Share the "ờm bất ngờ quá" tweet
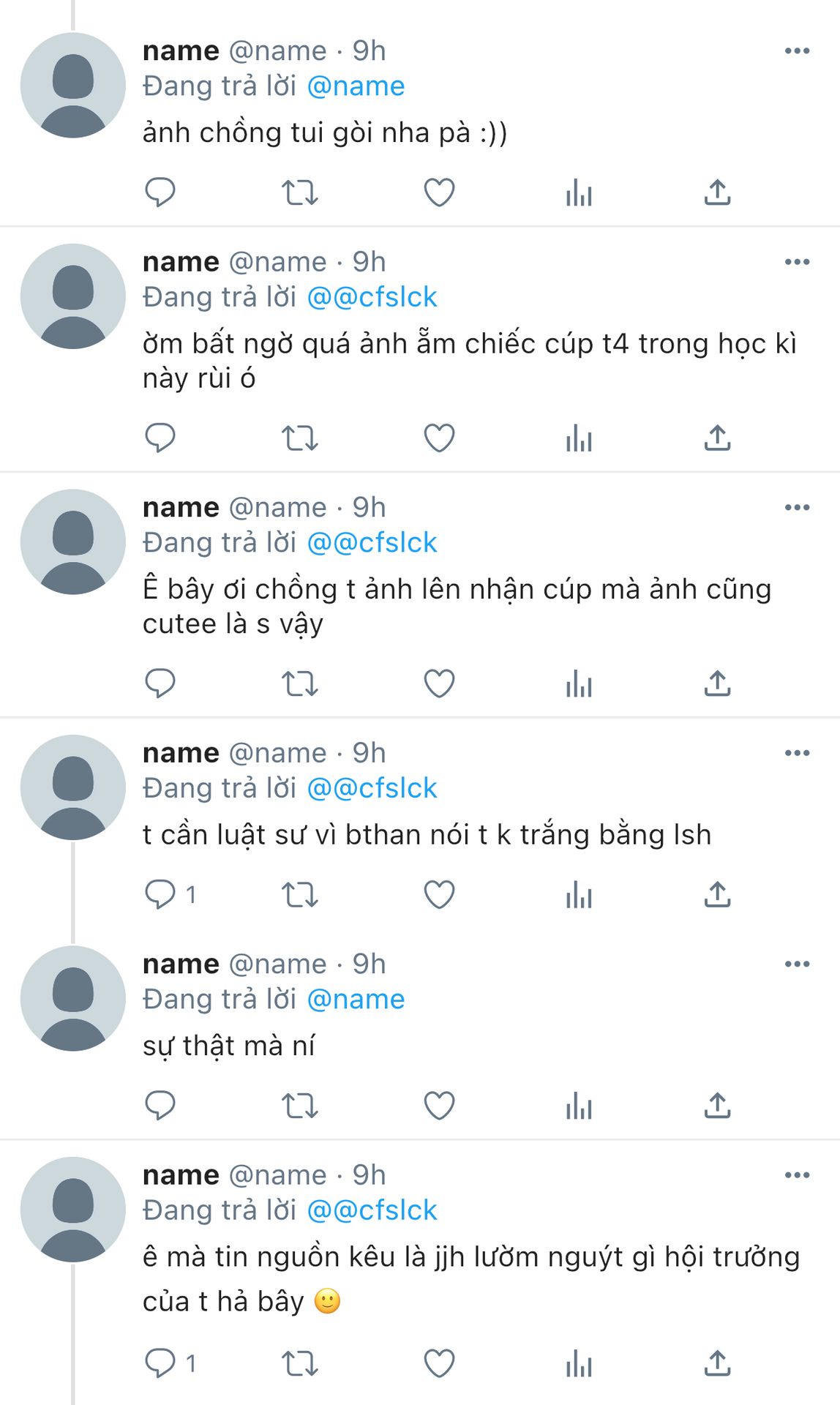The height and width of the screenshot is (1405, 840). 718,438
